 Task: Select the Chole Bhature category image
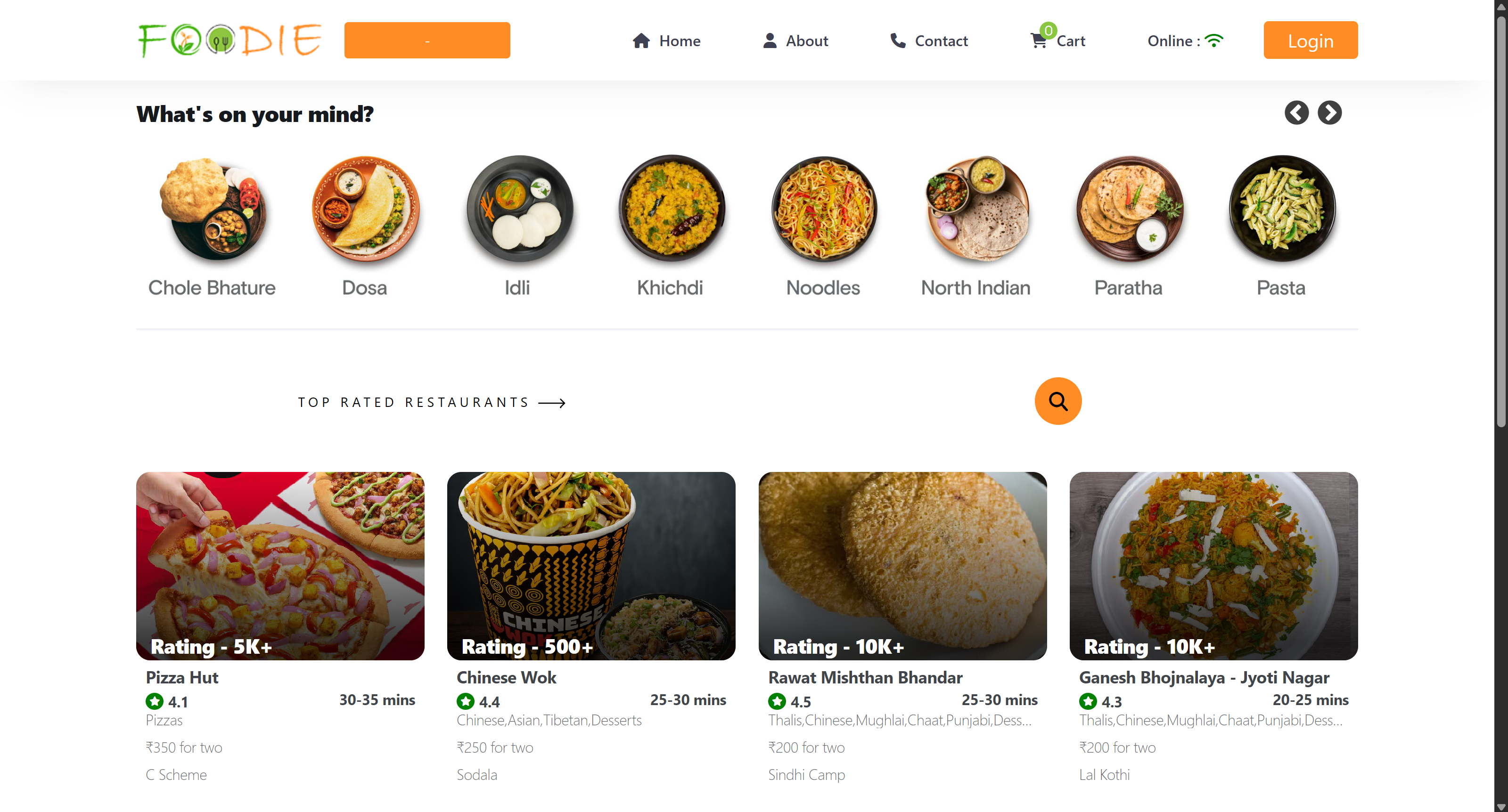tap(212, 209)
